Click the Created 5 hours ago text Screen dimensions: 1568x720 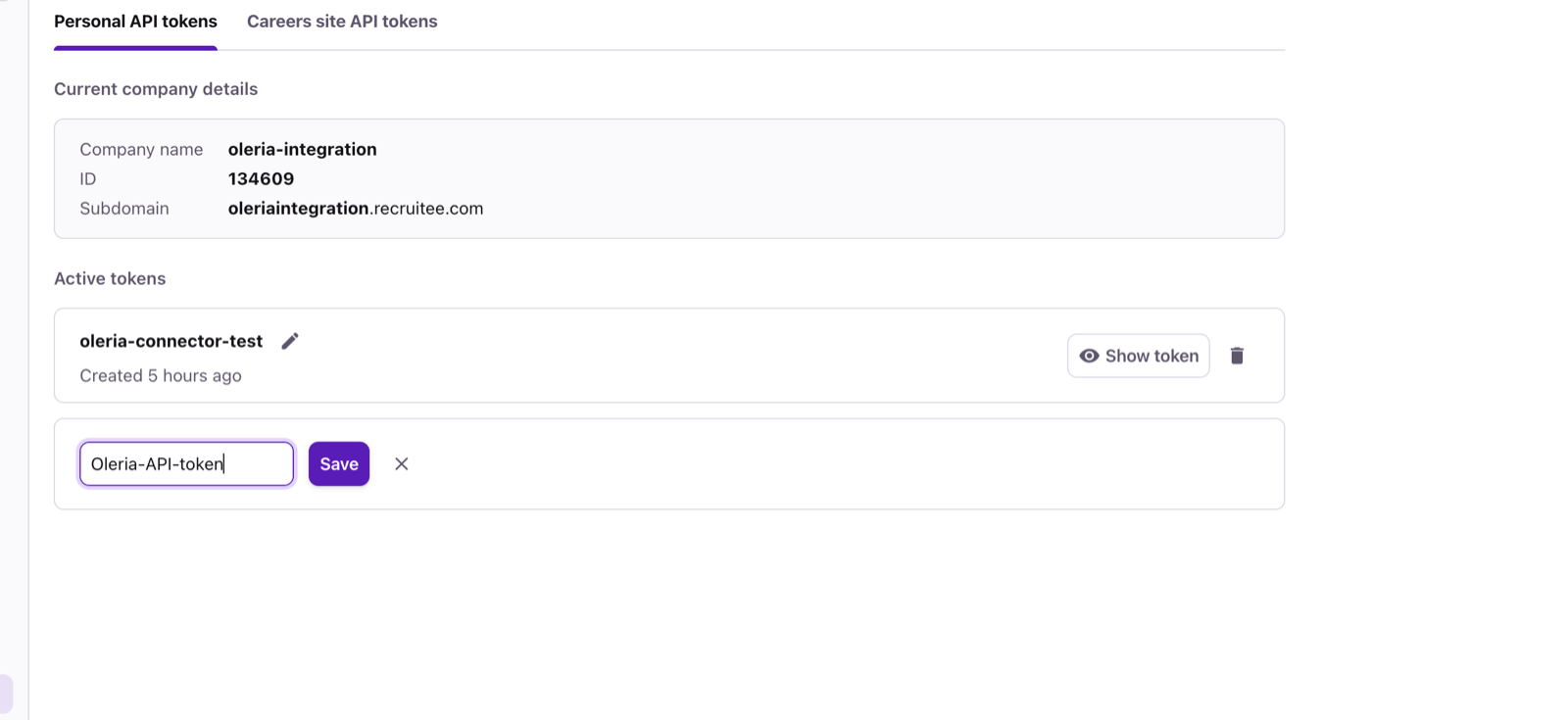click(161, 375)
